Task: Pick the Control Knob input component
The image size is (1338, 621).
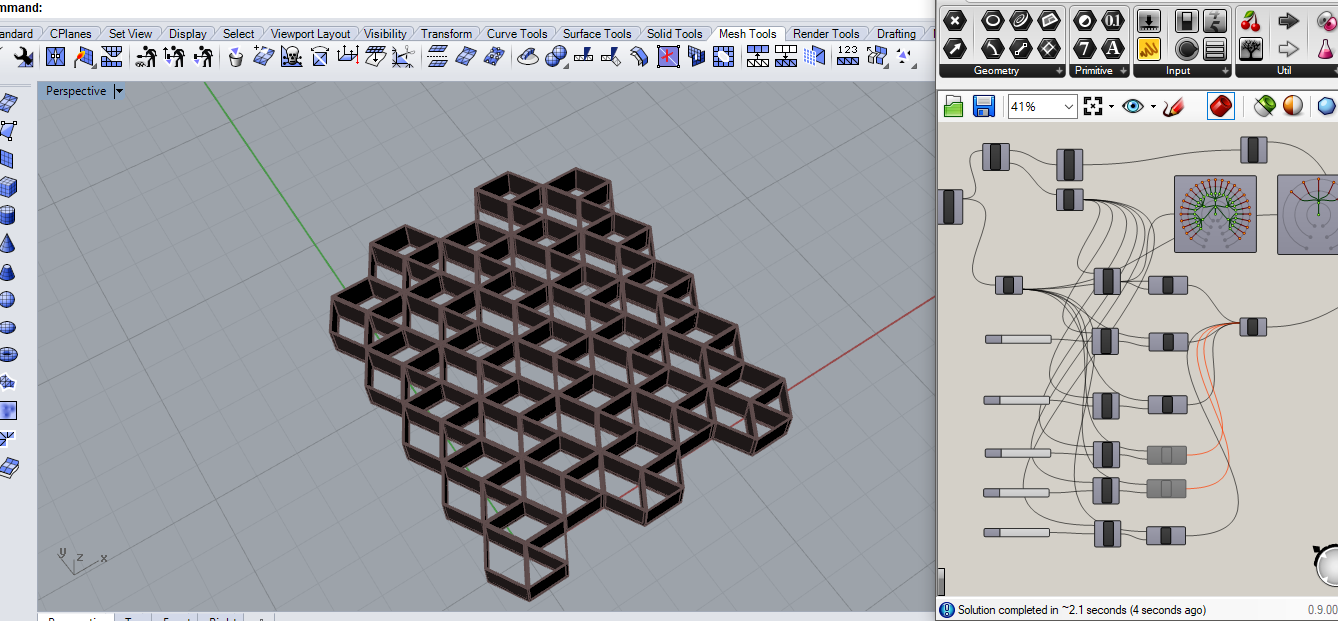Action: [x=1187, y=47]
